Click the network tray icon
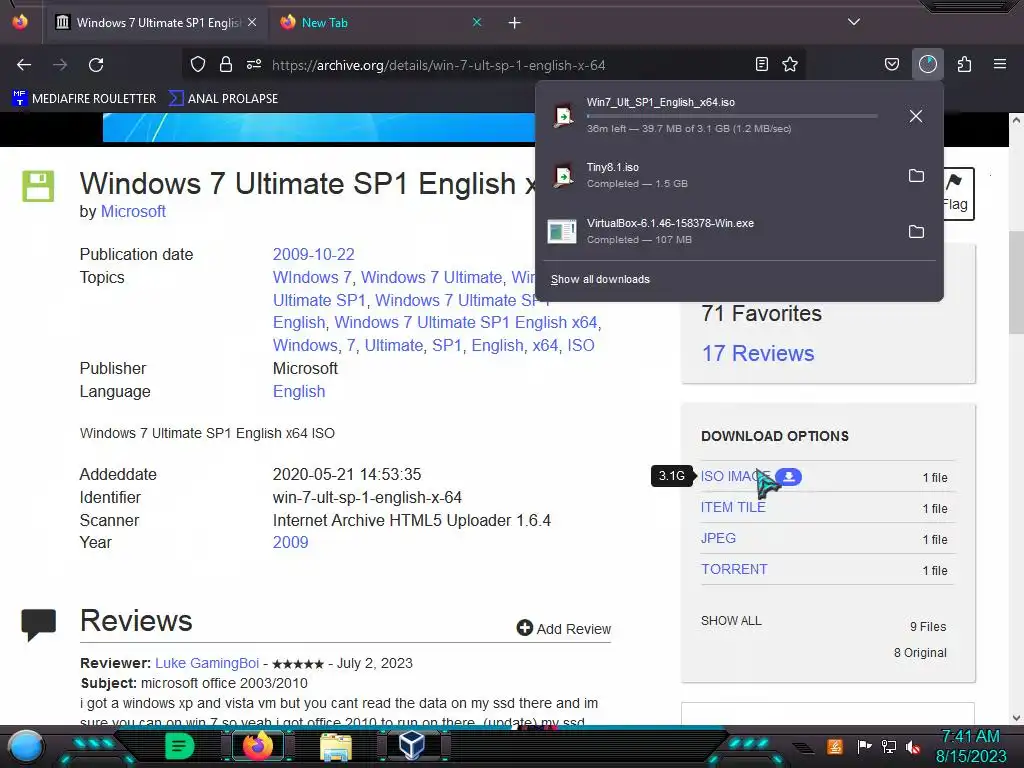 click(x=889, y=746)
